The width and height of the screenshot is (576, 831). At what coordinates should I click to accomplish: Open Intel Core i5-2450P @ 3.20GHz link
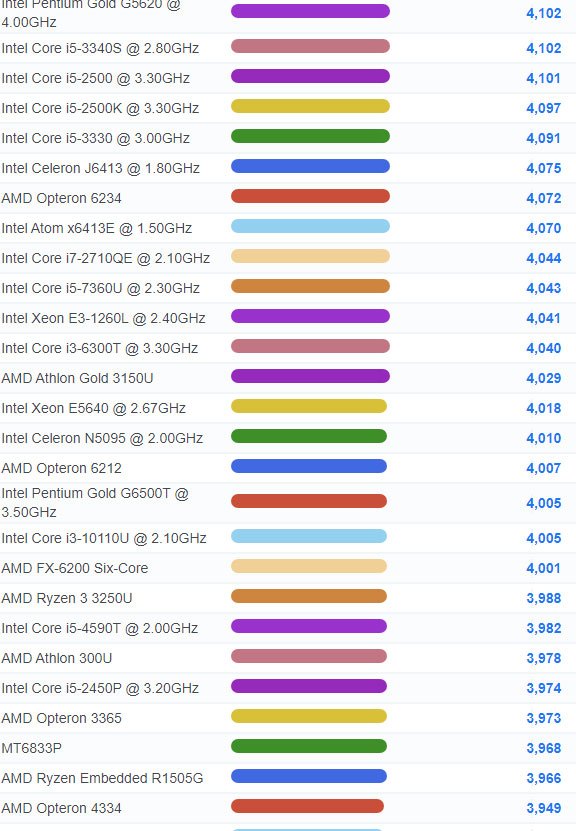click(100, 688)
